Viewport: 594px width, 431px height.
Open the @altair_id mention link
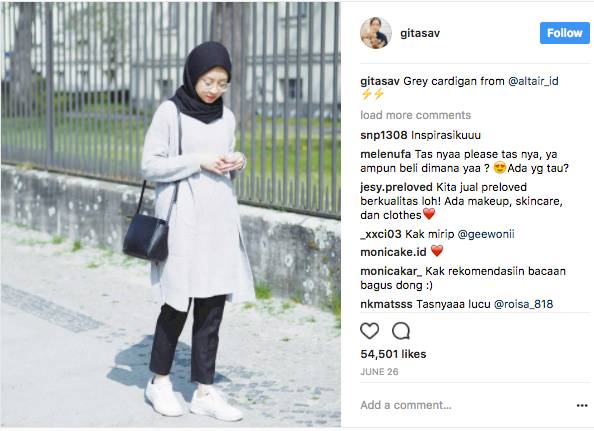pyautogui.click(x=533, y=81)
